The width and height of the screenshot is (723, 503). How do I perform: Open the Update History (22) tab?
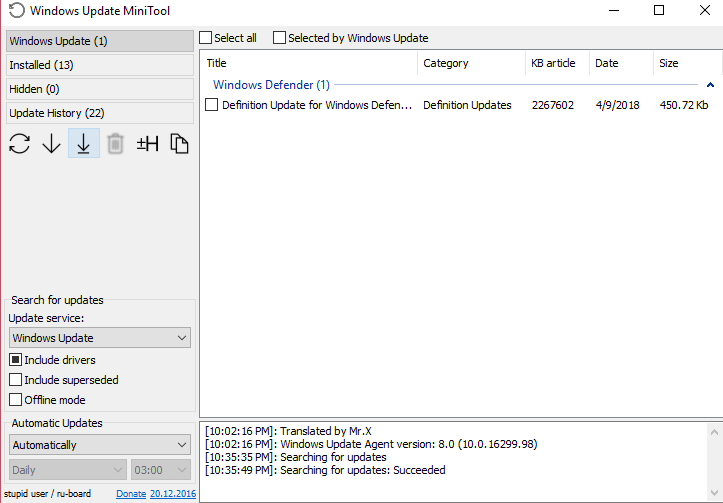click(x=99, y=113)
